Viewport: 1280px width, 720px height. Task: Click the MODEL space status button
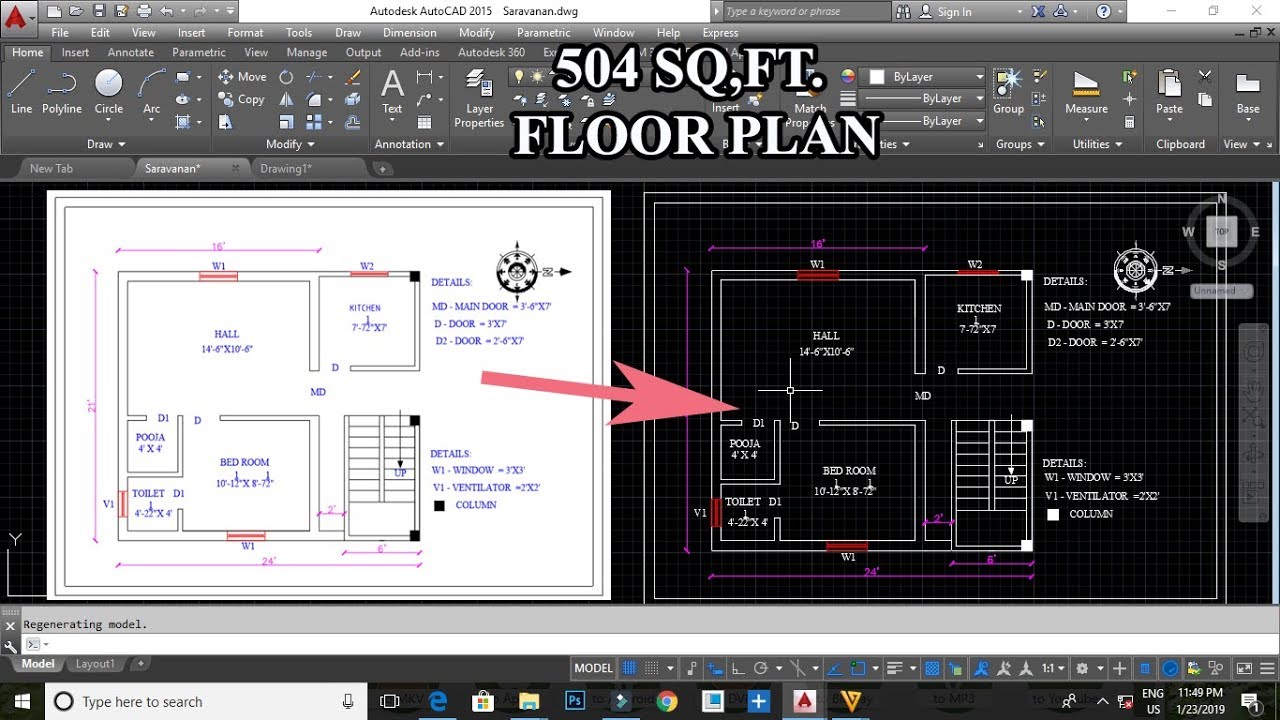[593, 668]
